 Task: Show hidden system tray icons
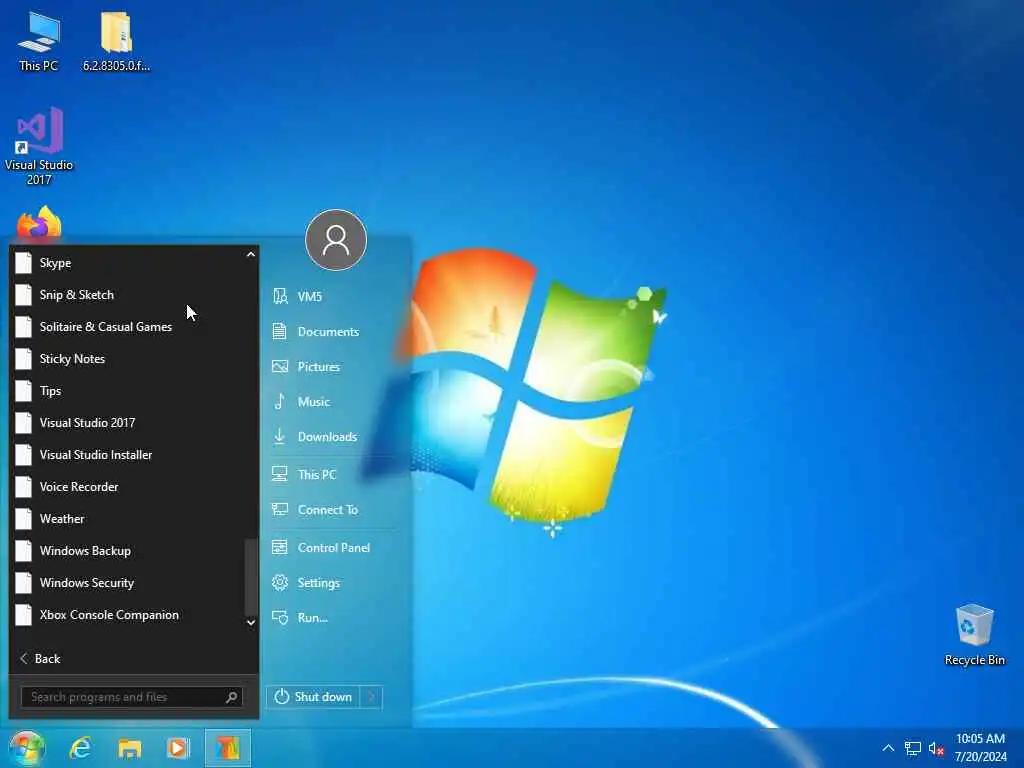point(888,748)
